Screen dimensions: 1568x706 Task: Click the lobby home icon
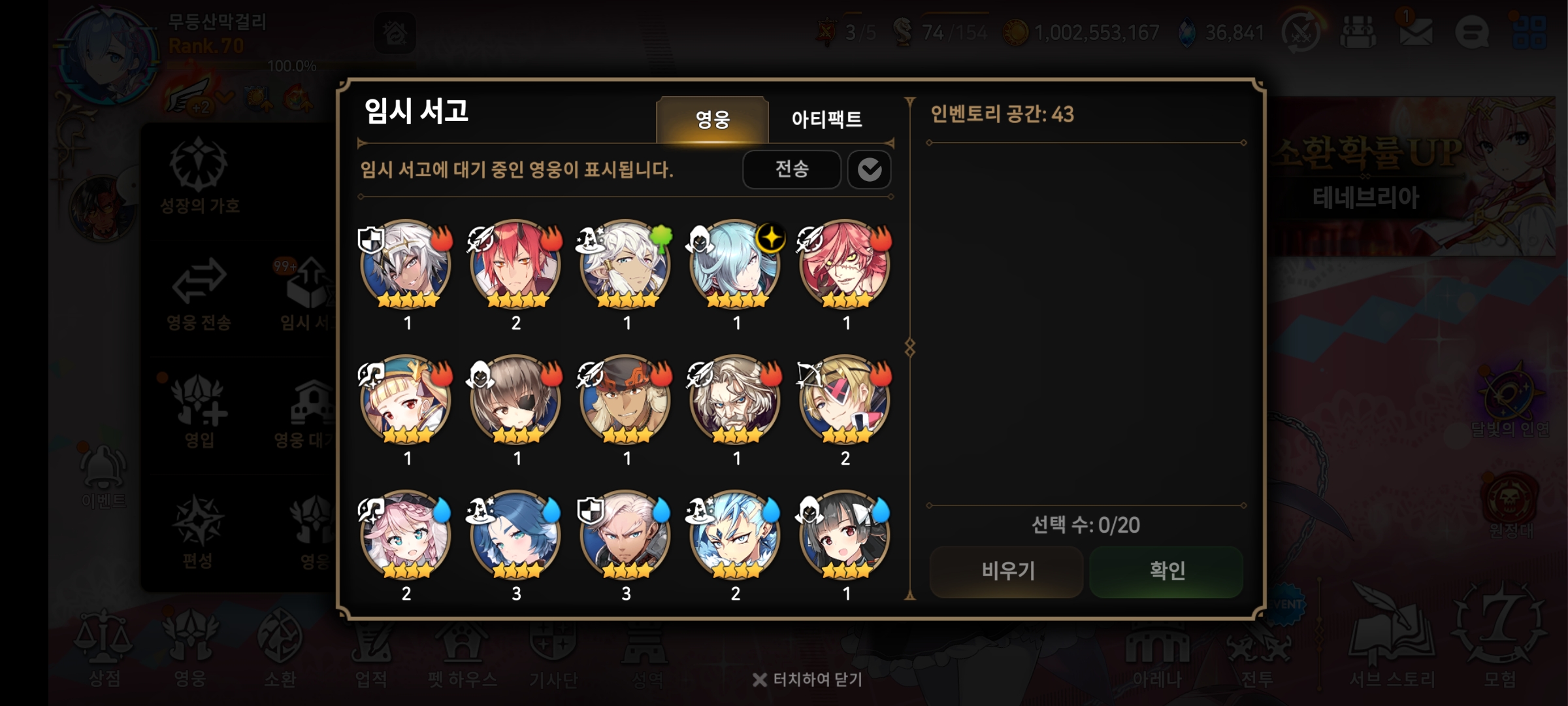point(395,33)
